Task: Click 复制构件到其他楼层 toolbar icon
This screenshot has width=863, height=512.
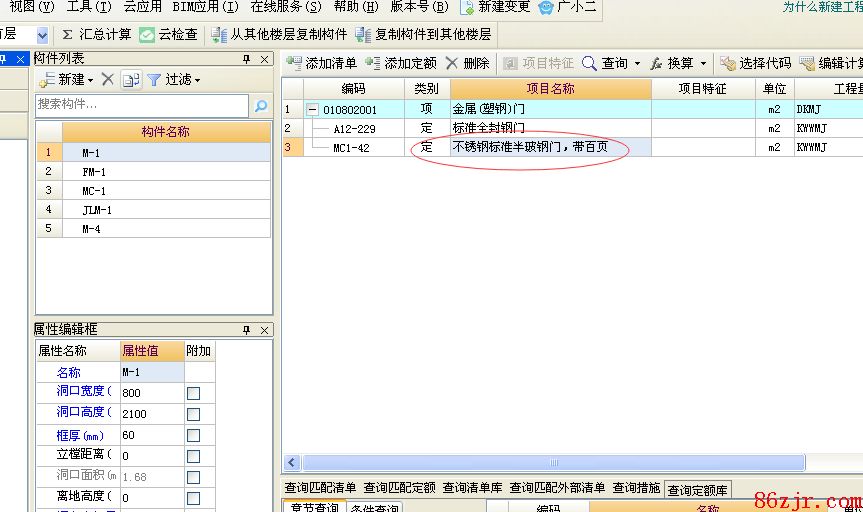Action: (364, 34)
